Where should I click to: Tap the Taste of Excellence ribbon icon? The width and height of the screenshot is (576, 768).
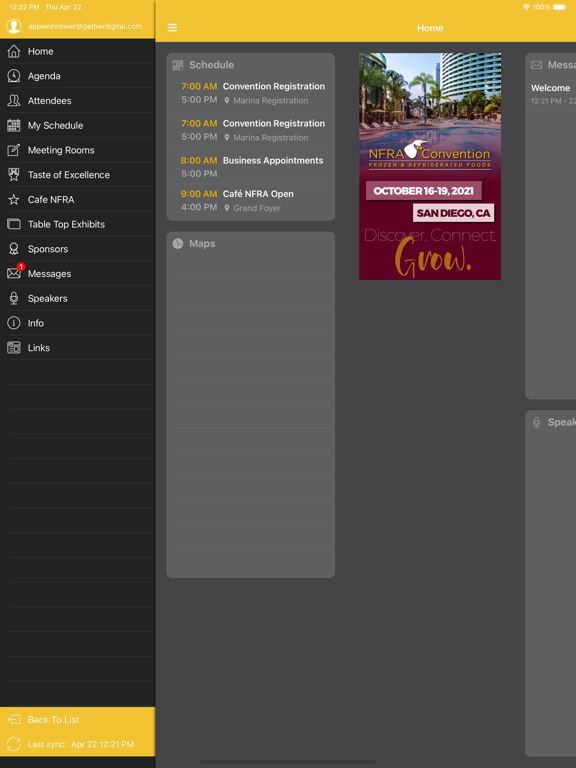pos(14,174)
